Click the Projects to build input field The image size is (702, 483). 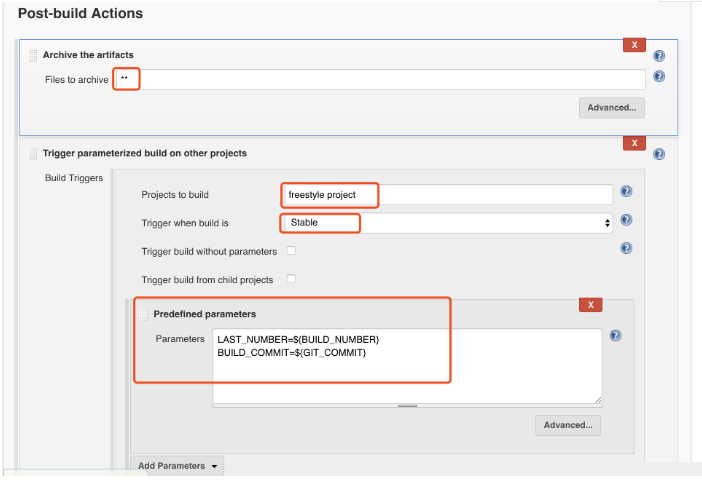click(x=446, y=194)
